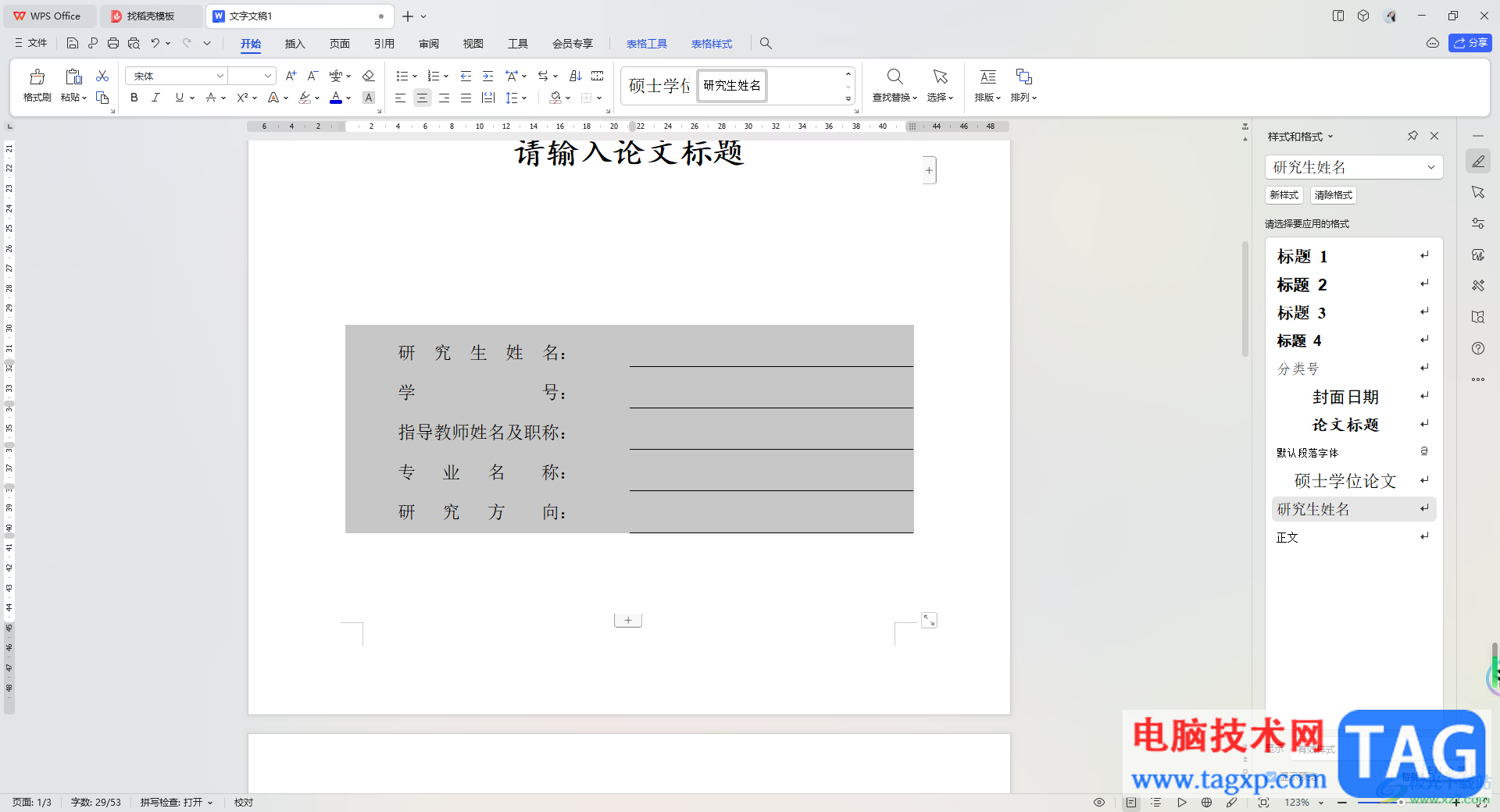Click the Arrange (排列) icon
1500x812 pixels.
pos(1023,77)
